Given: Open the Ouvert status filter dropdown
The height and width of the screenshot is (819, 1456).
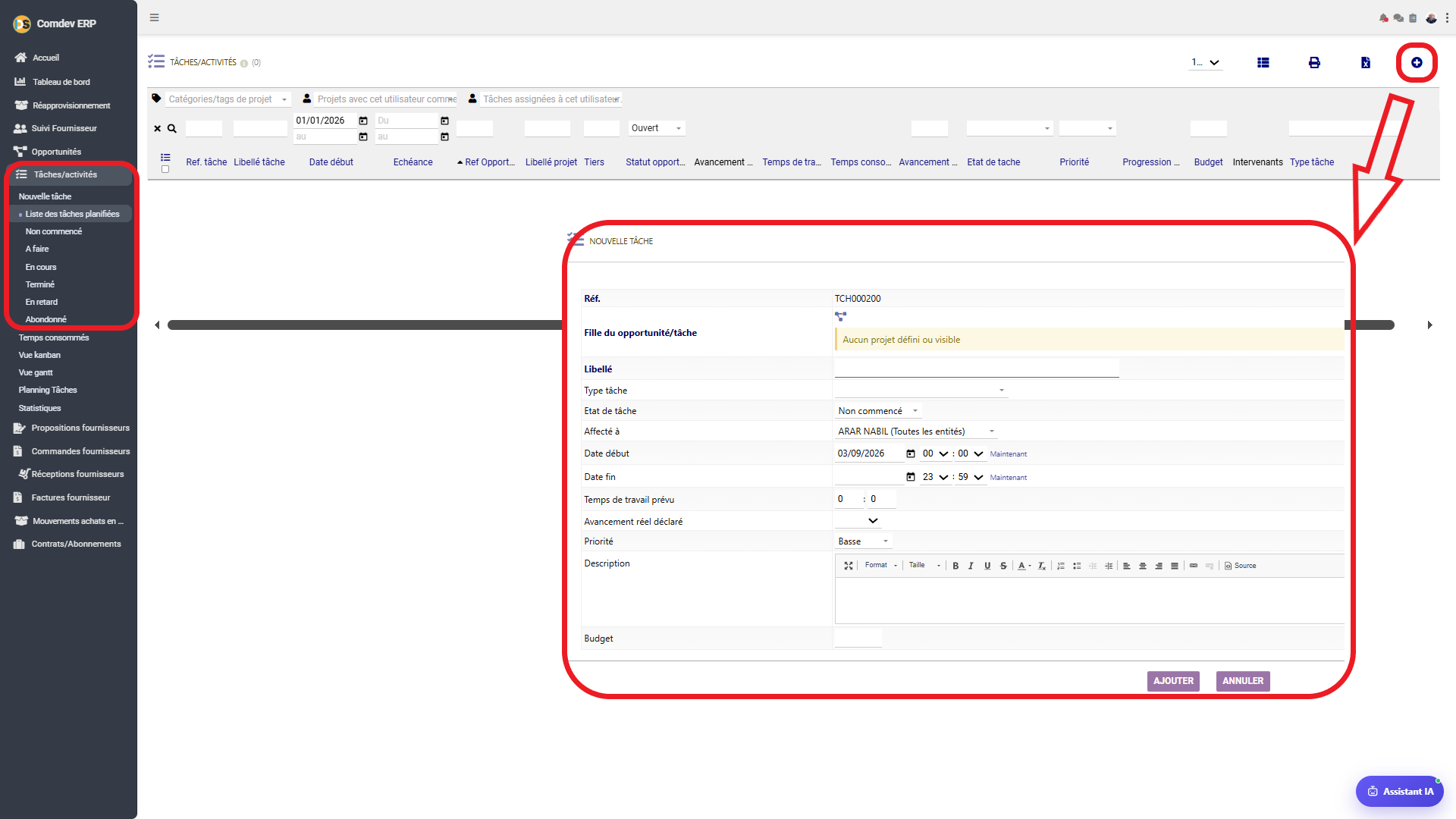Looking at the screenshot, I should point(657,128).
